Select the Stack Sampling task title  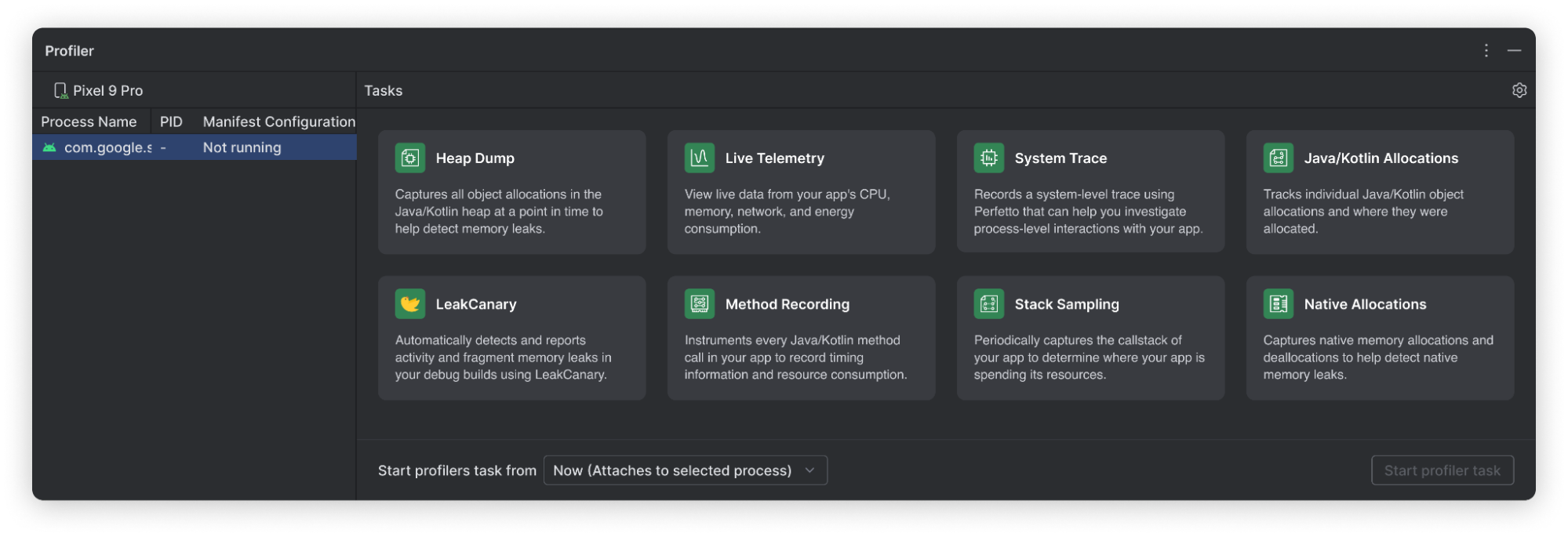1067,304
